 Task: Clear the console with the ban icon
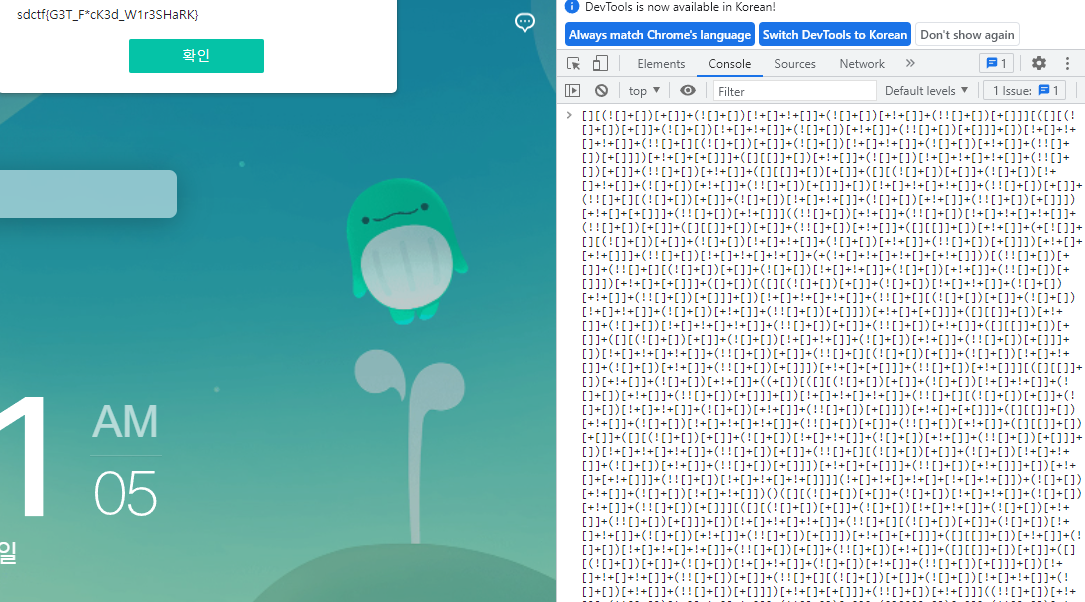[601, 91]
